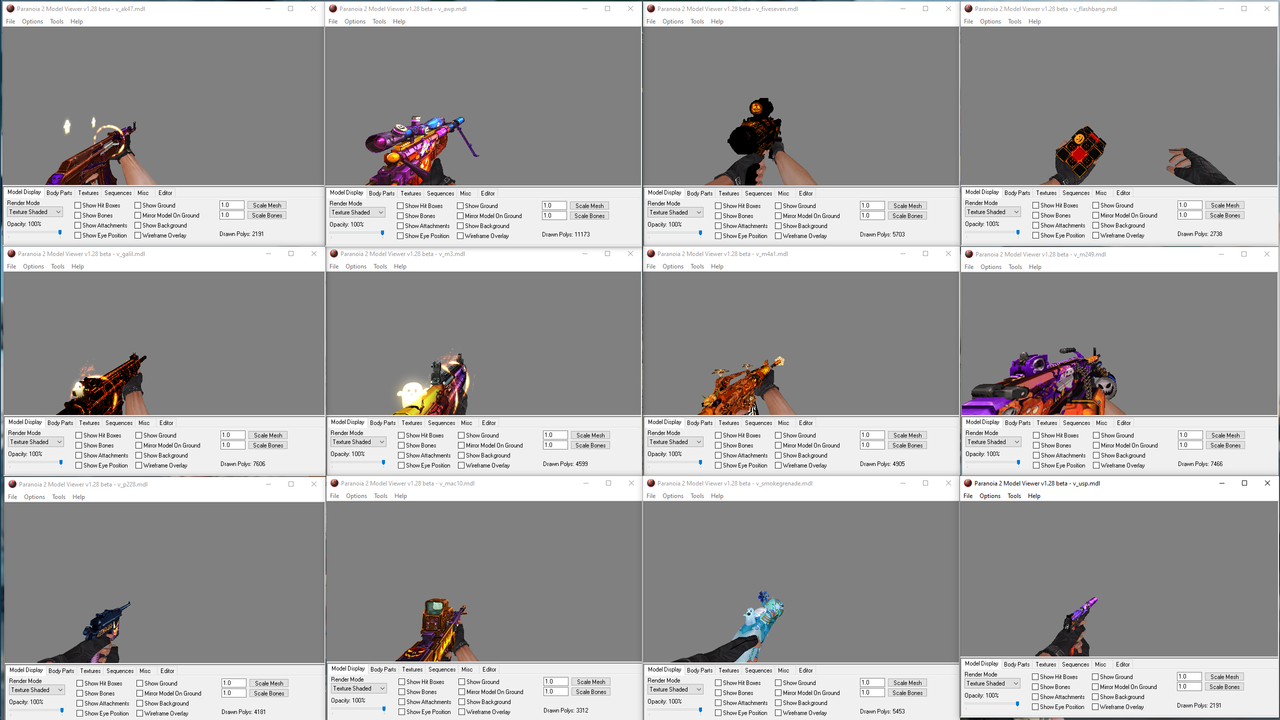Image resolution: width=1280 pixels, height=720 pixels.
Task: Focus the Scale Bones value field in the v_flashbang window
Action: click(1190, 215)
